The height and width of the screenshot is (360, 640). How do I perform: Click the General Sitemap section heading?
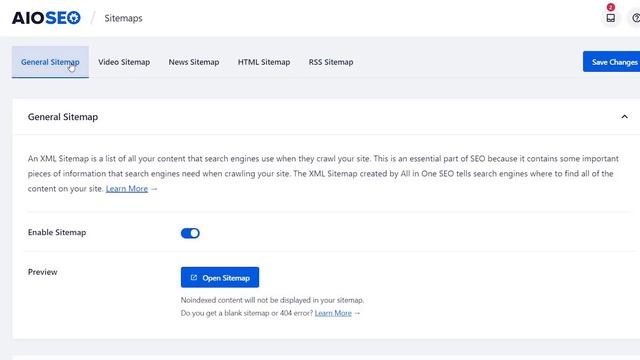[x=63, y=117]
